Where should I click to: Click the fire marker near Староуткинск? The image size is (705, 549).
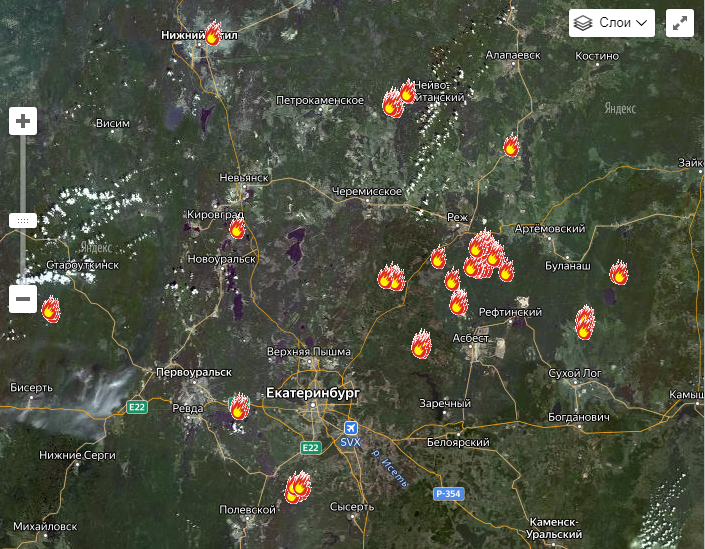click(50, 308)
